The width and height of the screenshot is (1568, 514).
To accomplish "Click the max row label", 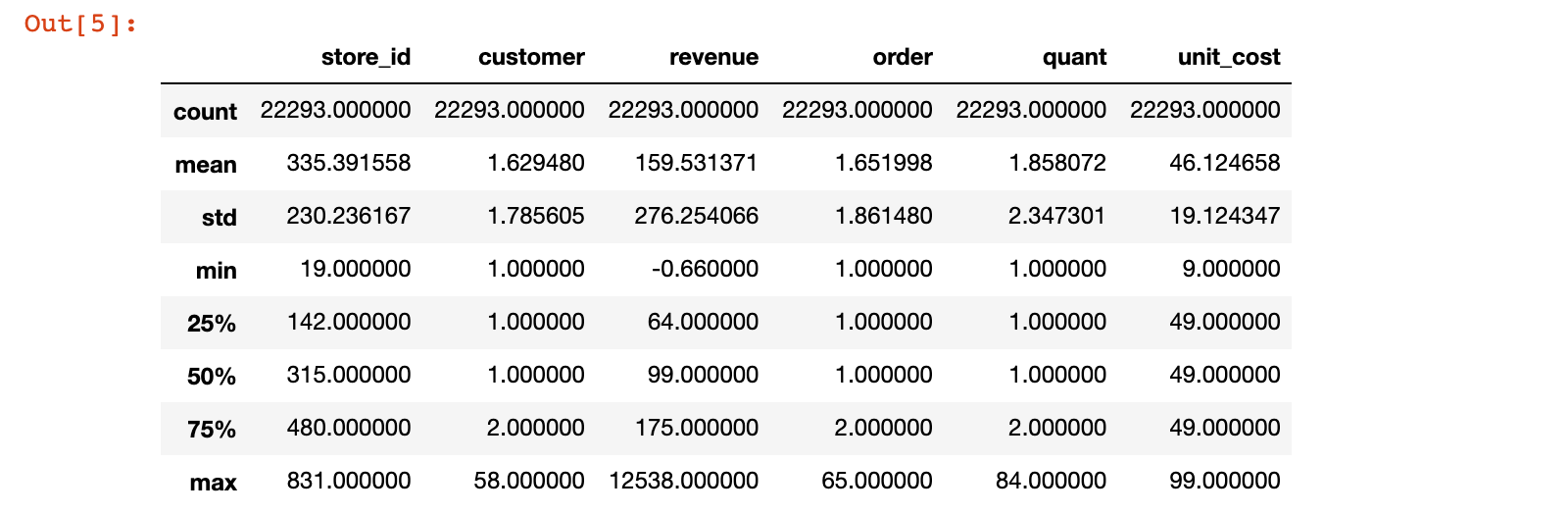I will (214, 483).
